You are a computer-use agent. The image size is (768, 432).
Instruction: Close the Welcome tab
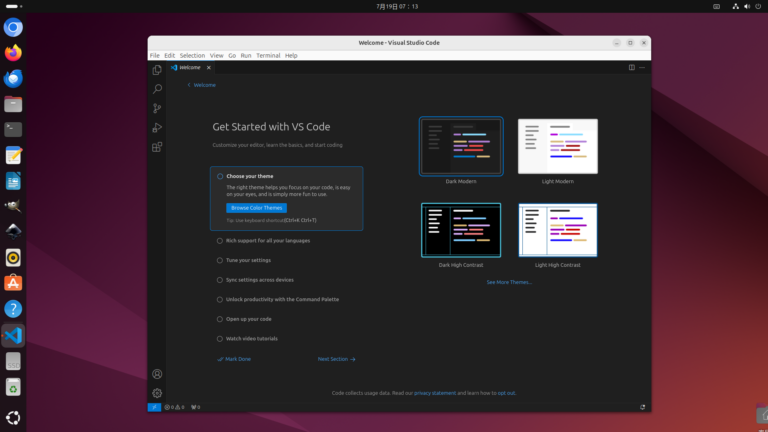pyautogui.click(x=209, y=68)
